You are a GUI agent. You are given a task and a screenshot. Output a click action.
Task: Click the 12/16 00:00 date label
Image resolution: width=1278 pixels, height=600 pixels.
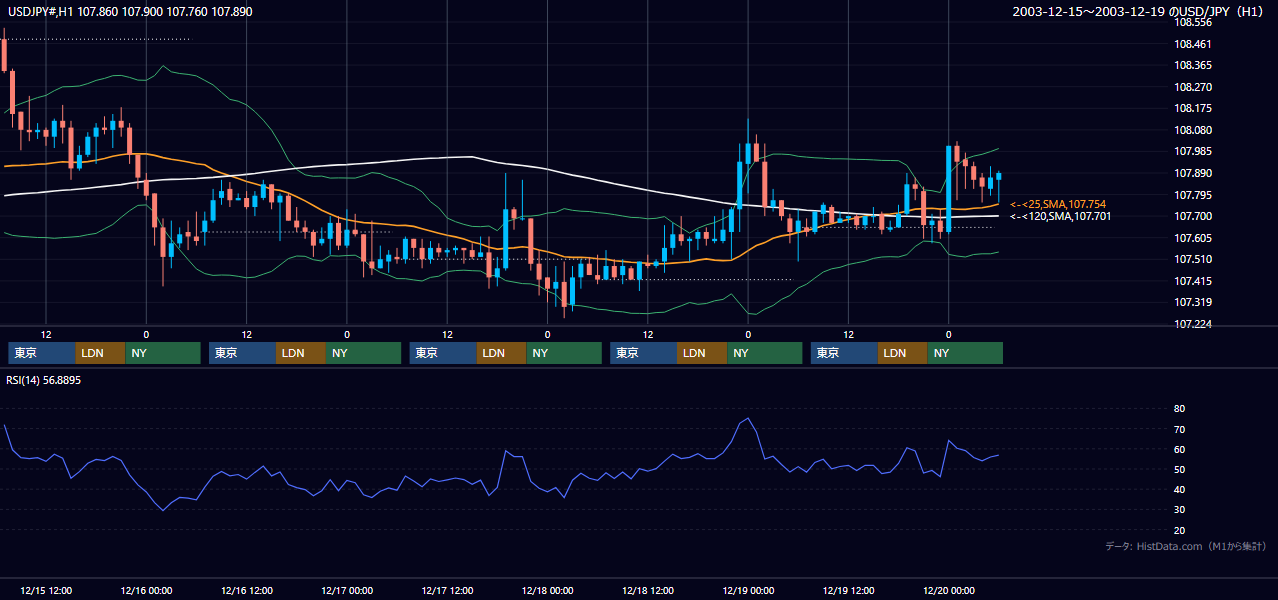pyautogui.click(x=146, y=590)
